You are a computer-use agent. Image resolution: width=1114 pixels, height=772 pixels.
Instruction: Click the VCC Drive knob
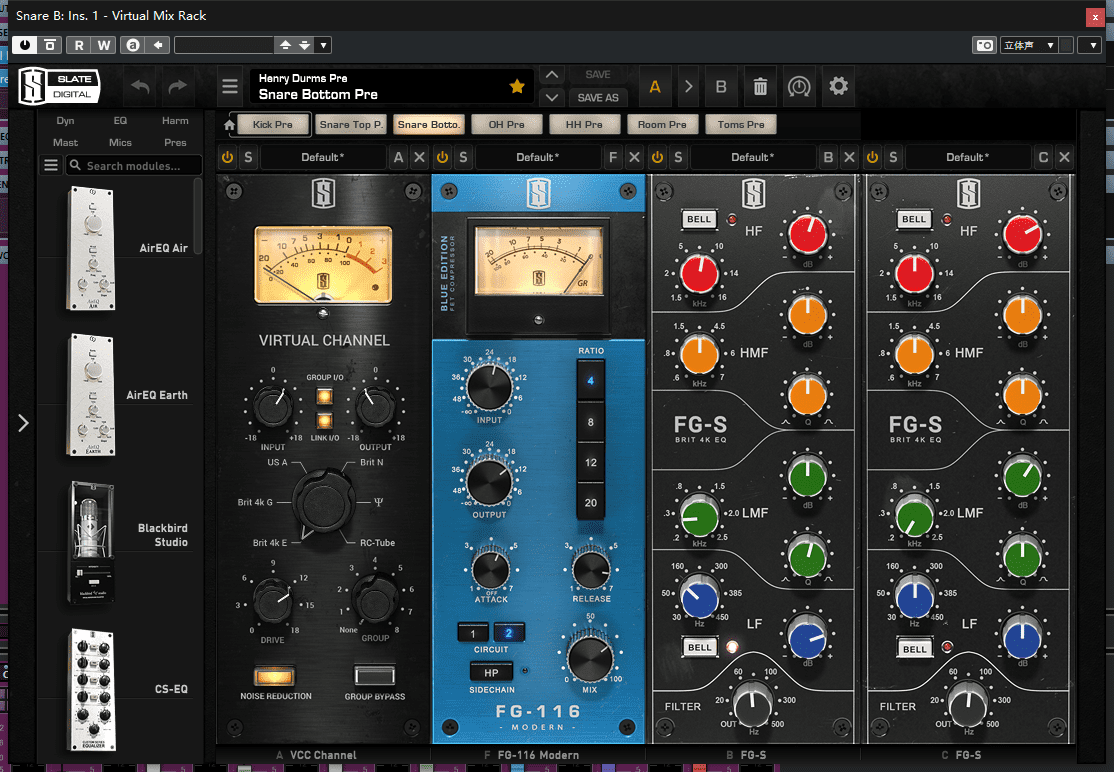[273, 602]
